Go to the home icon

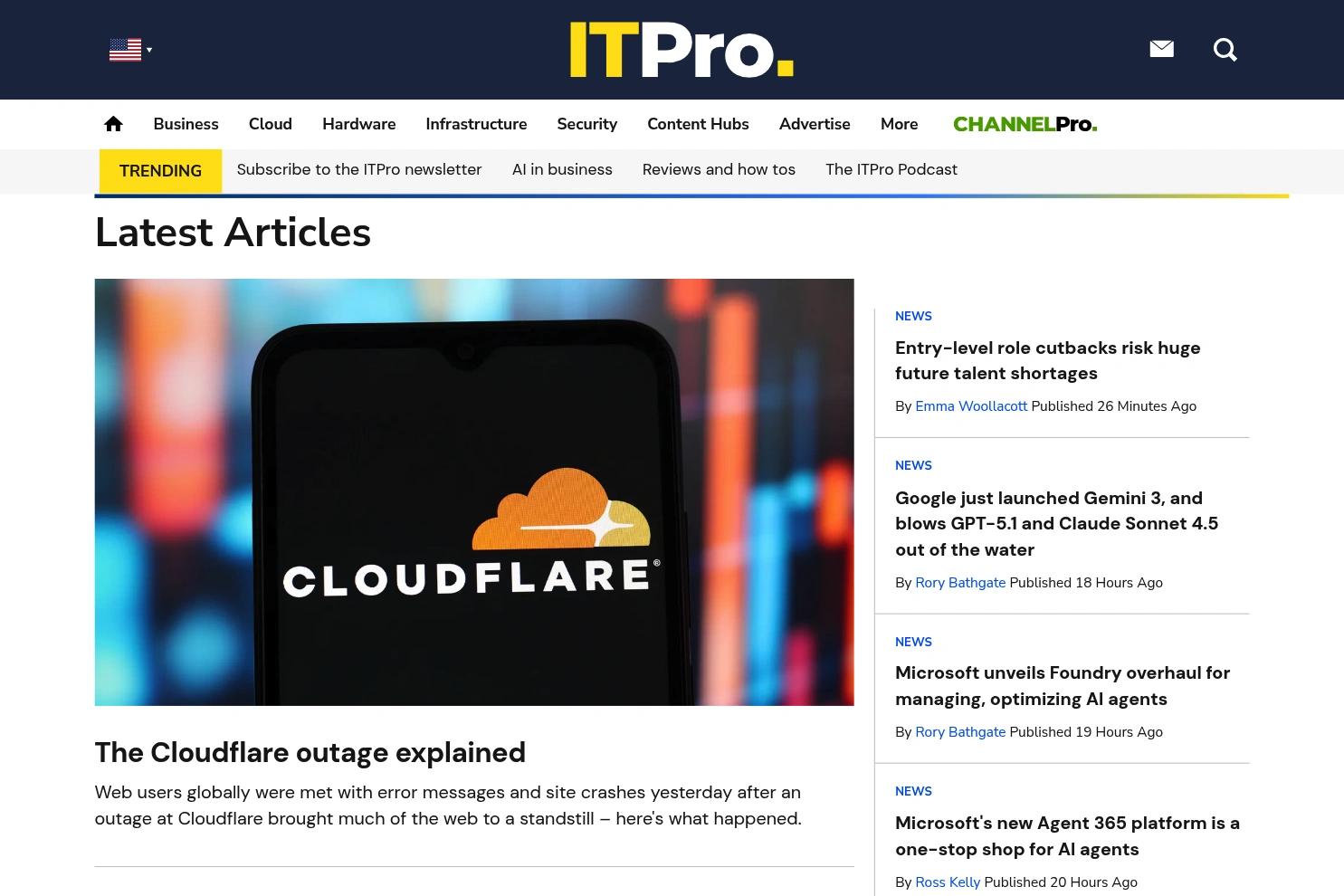pos(113,124)
